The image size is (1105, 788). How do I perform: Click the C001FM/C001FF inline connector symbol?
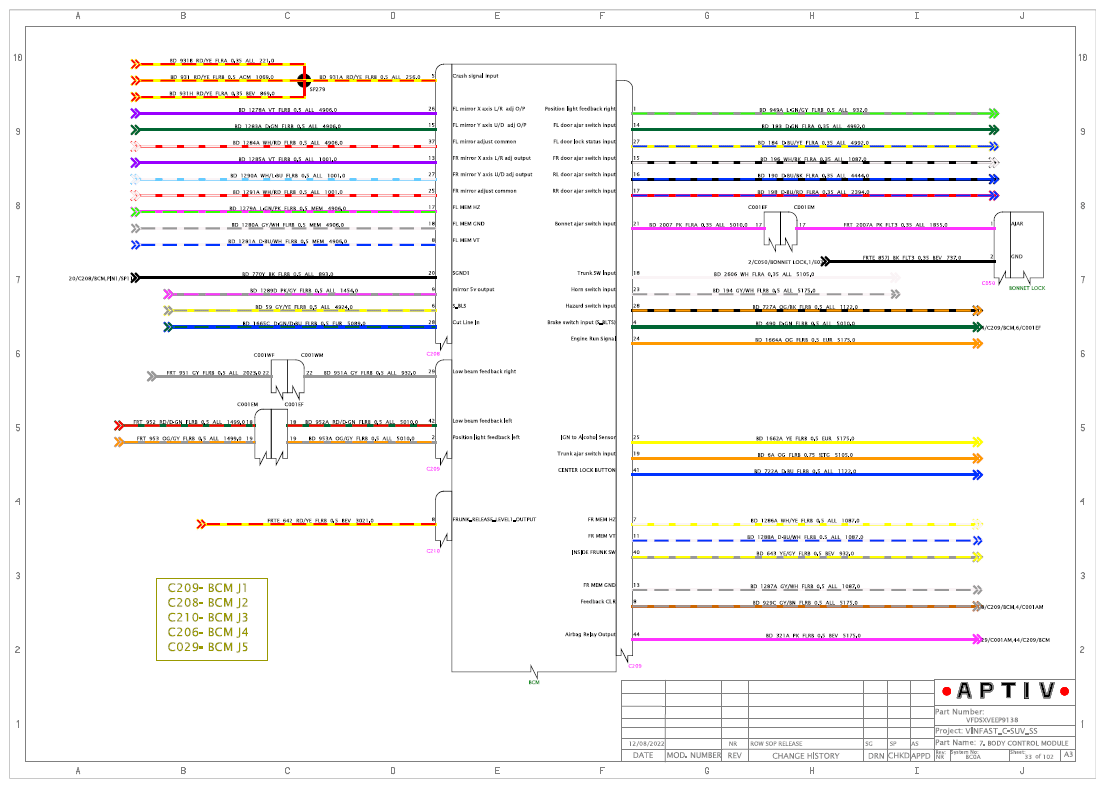[271, 437]
